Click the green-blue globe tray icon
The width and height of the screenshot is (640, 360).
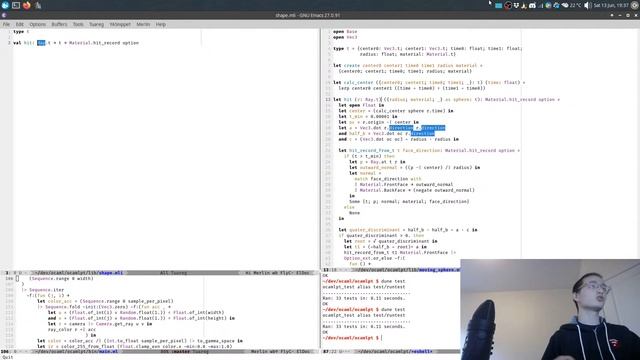click(x=549, y=6)
